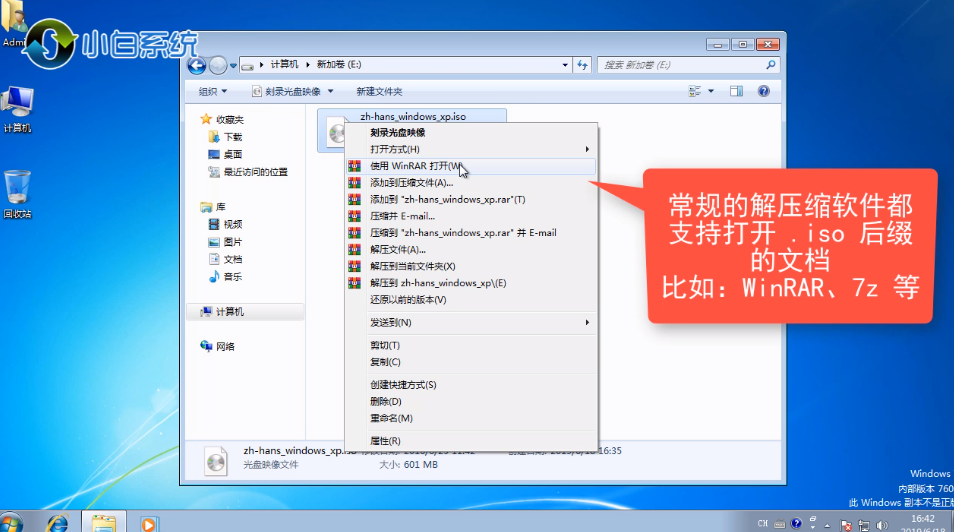Click 刻录光盘映像 toolbar button

(x=287, y=91)
